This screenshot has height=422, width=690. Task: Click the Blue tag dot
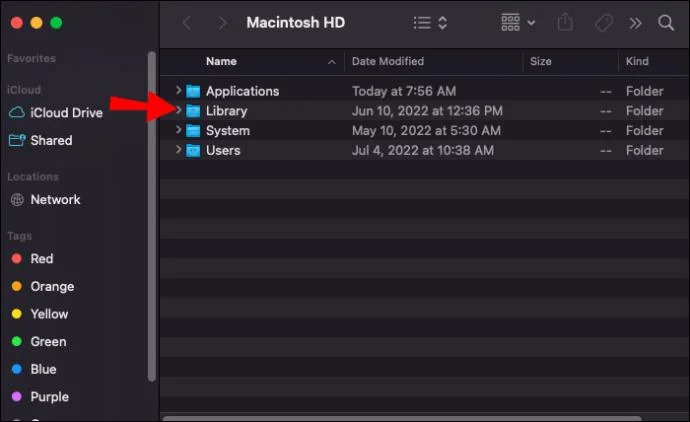tap(17, 369)
